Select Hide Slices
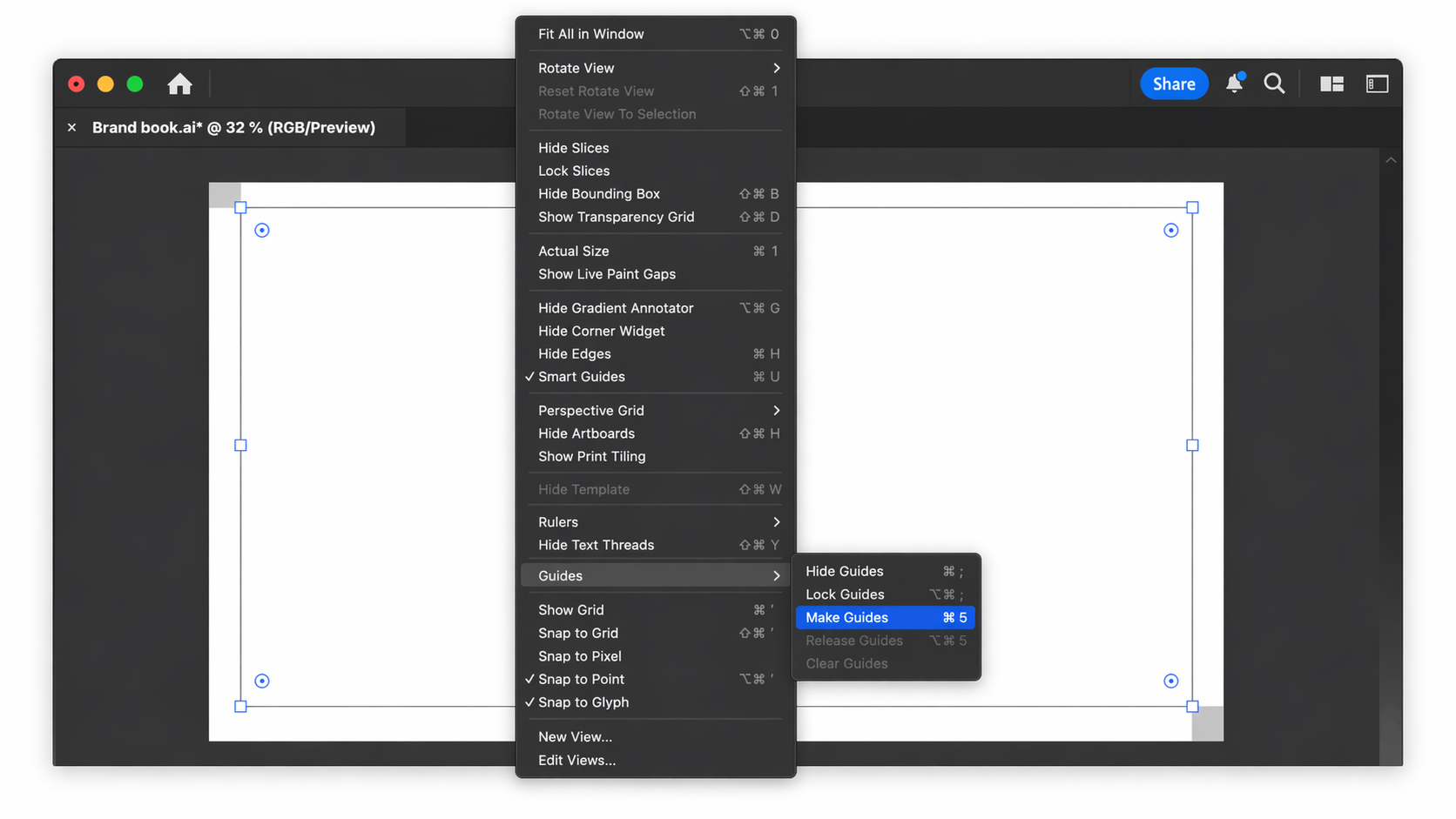The height and width of the screenshot is (819, 1456). click(x=655, y=148)
